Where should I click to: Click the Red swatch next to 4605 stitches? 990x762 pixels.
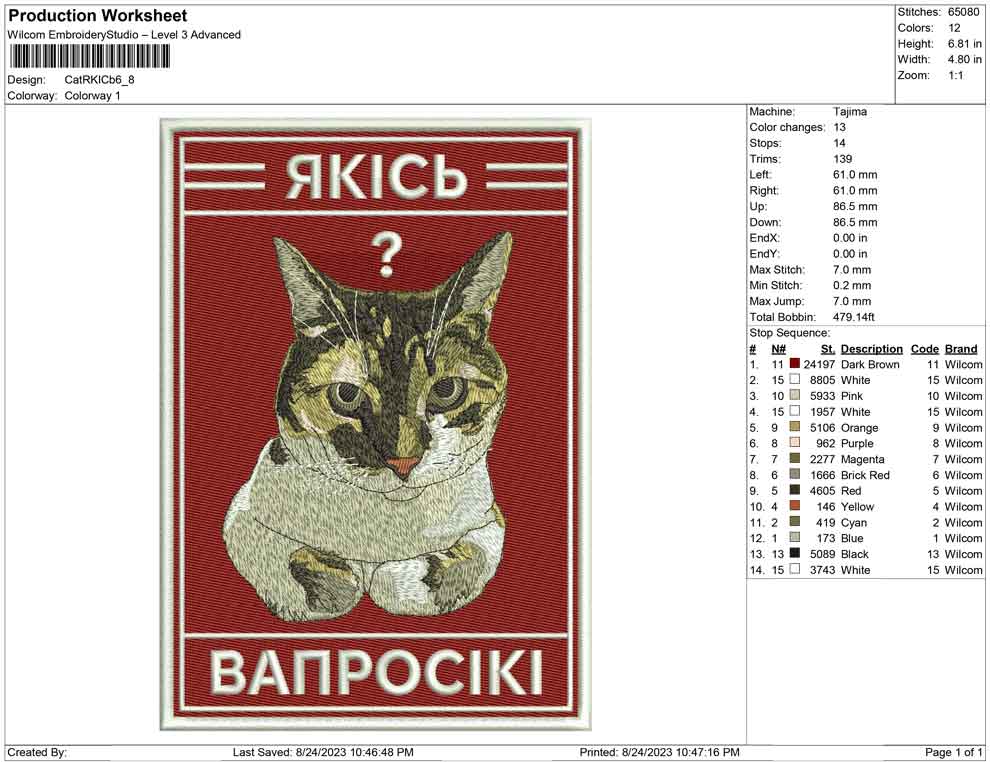793,491
